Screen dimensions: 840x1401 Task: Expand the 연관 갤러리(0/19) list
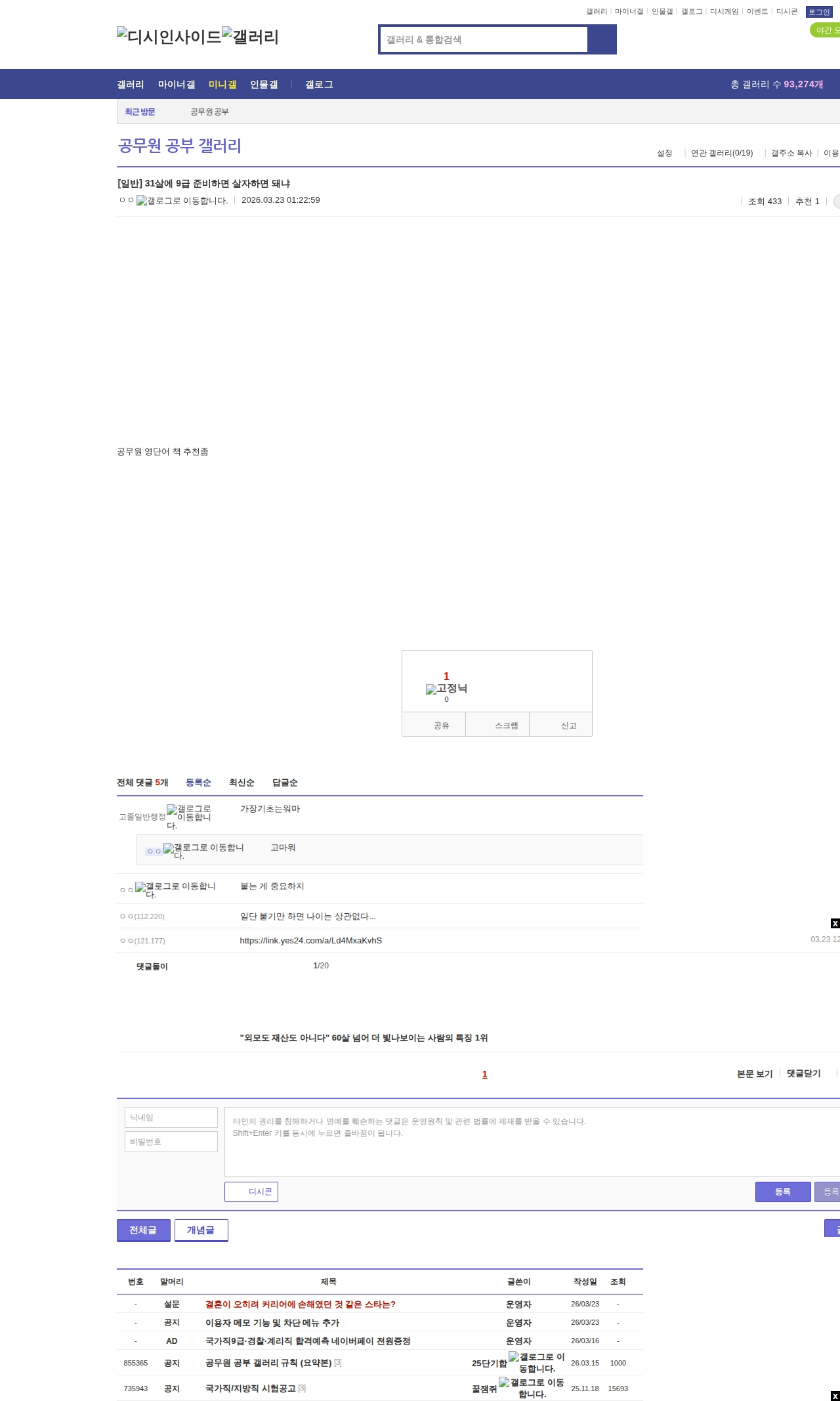point(721,153)
